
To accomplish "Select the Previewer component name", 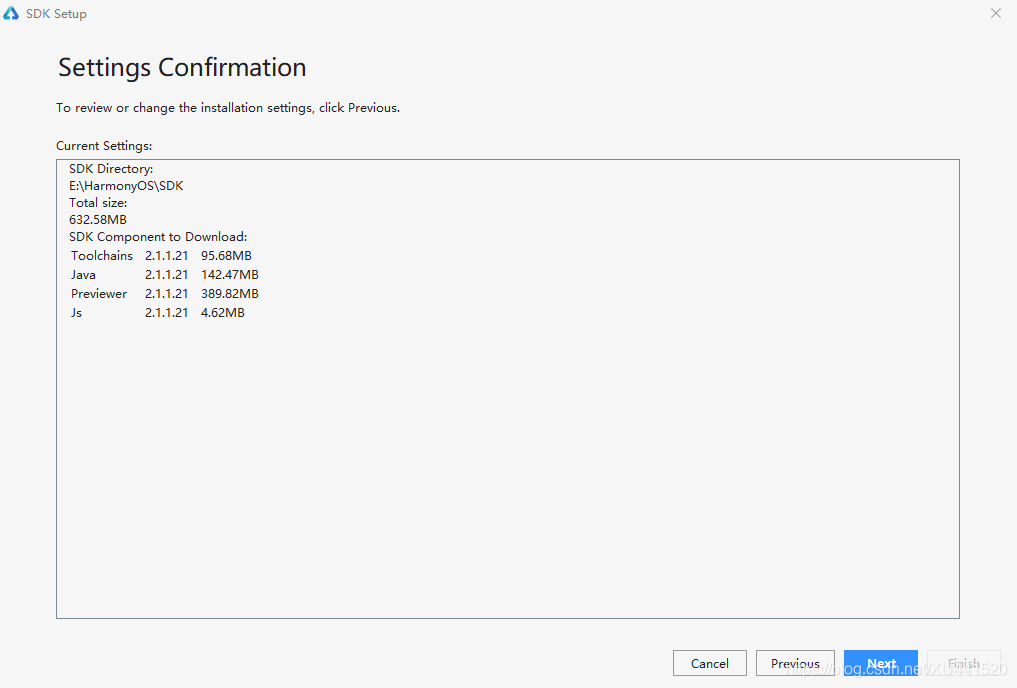I will tap(99, 294).
